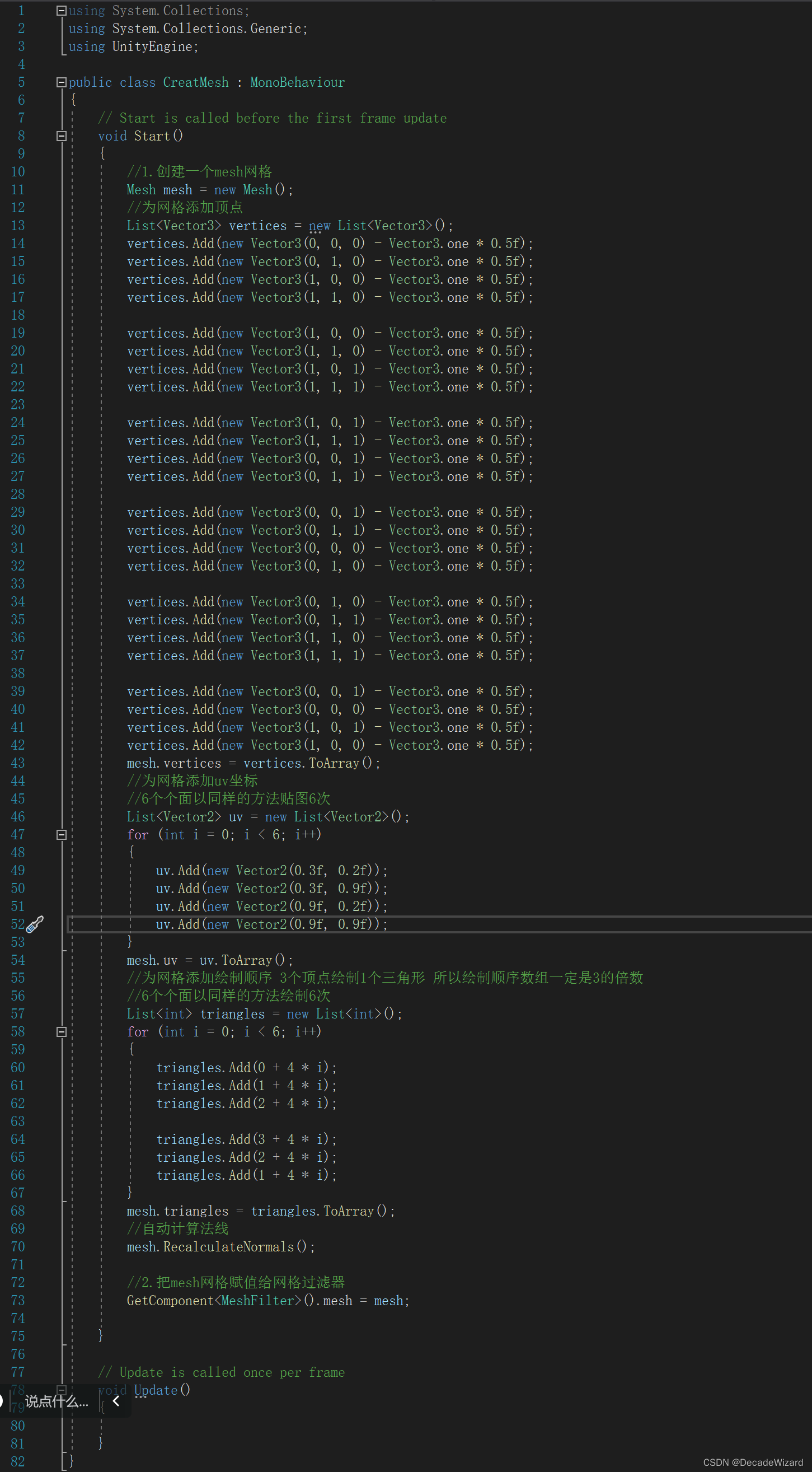Viewport: 812px width, 1472px height.
Task: Collapse the using directives block
Action: click(61, 10)
